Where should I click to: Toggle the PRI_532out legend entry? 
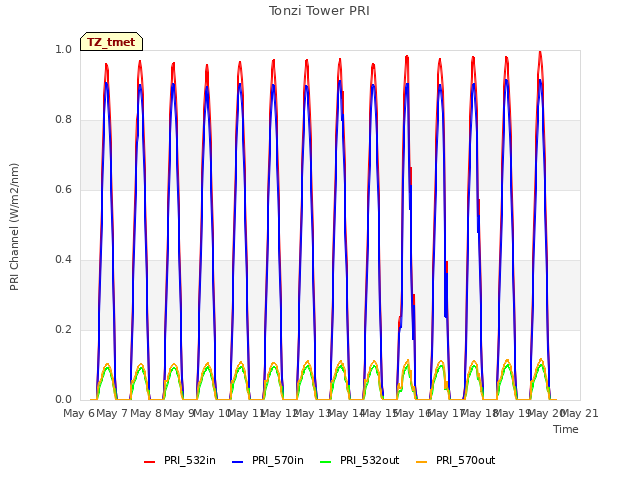tap(360, 460)
